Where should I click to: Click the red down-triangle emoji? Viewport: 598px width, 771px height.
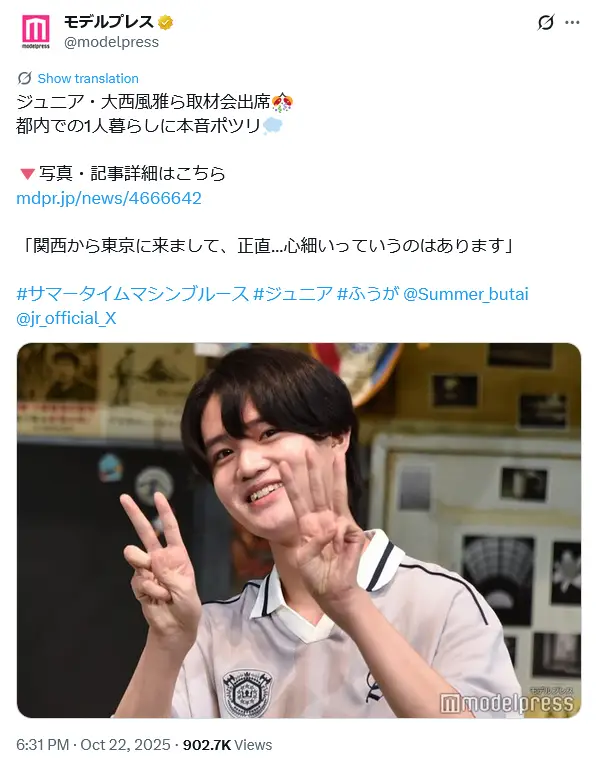(x=27, y=174)
